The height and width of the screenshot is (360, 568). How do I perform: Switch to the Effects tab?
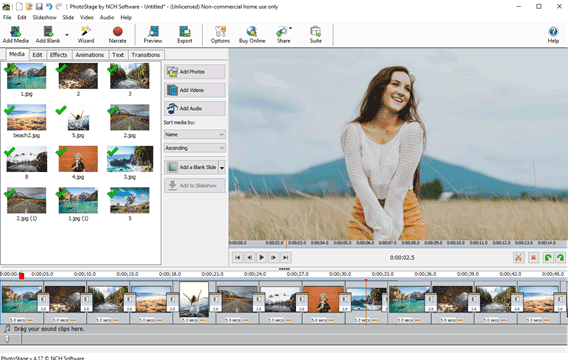click(x=58, y=55)
